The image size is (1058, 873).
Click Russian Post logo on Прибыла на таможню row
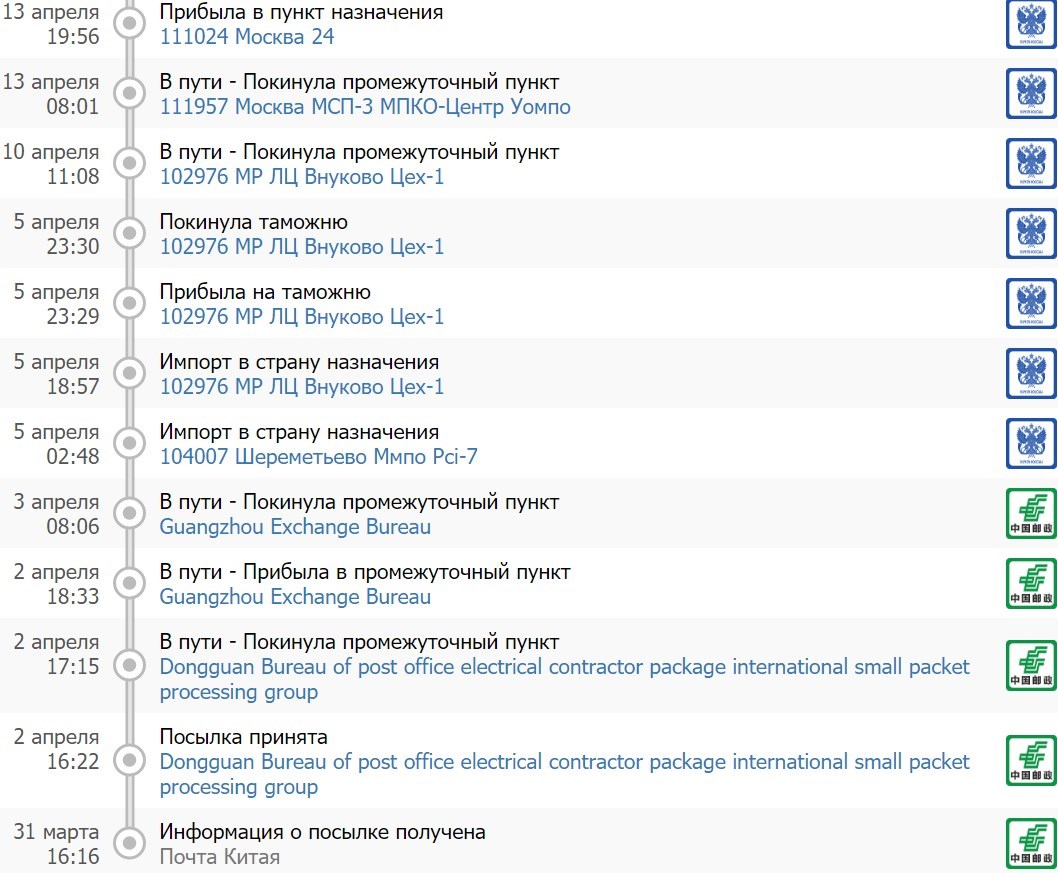pyautogui.click(x=1031, y=304)
